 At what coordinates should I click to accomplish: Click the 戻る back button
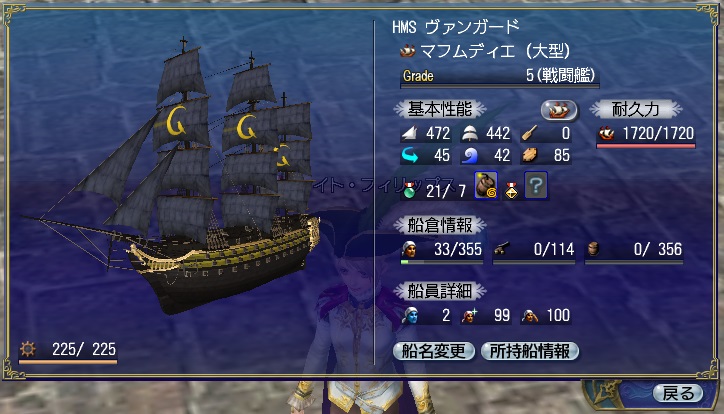(678, 393)
